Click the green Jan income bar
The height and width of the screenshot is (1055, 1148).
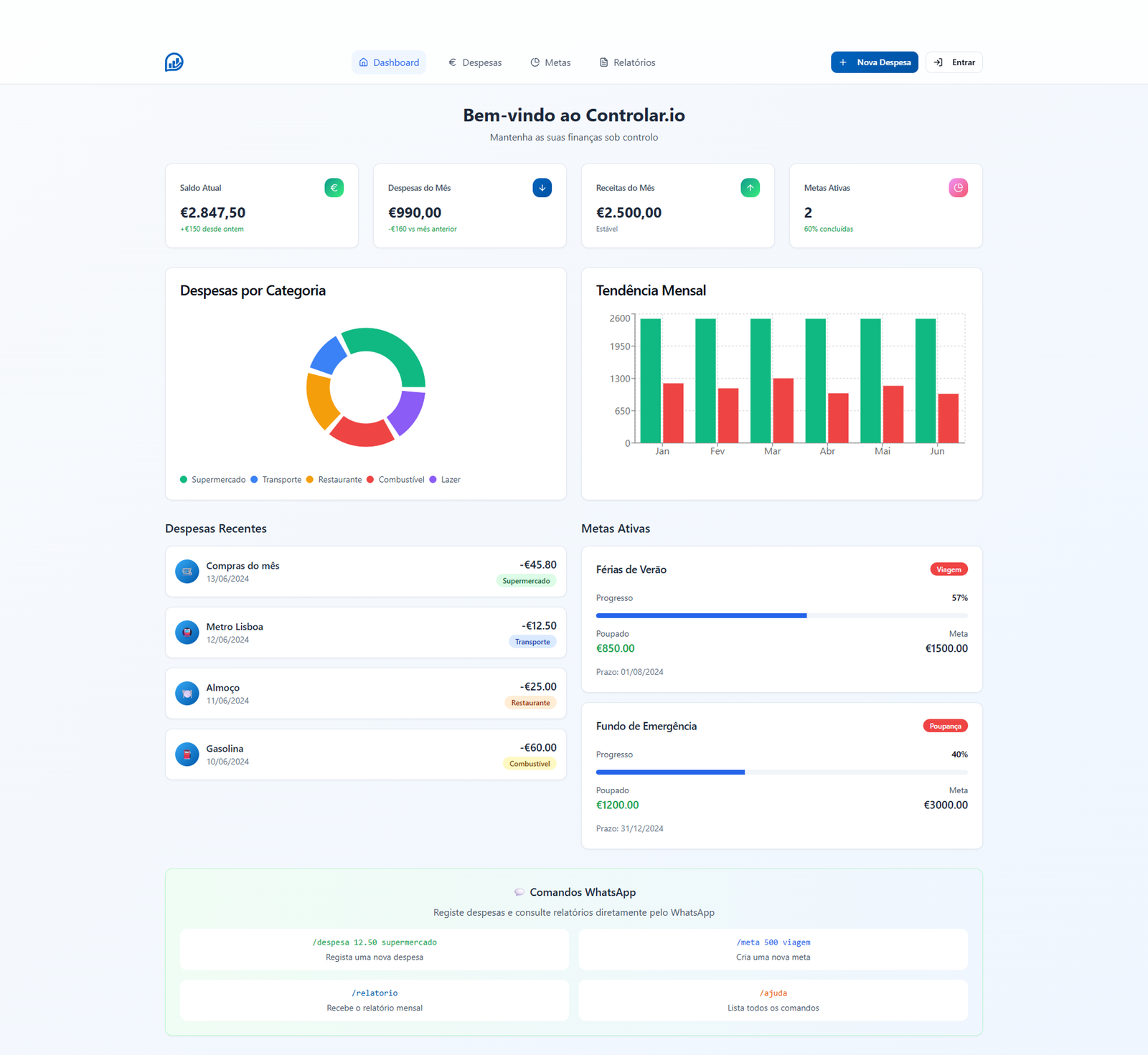[651, 381]
